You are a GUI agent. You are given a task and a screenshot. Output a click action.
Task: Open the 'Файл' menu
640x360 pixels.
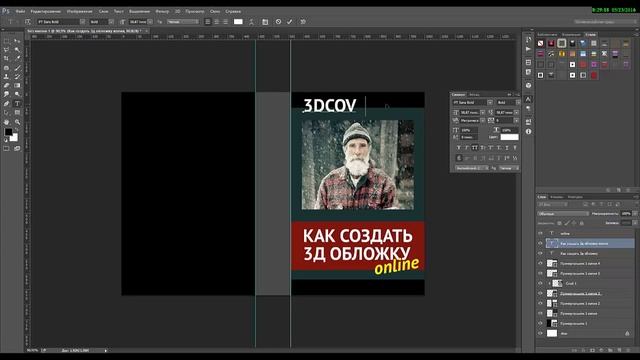[20, 11]
